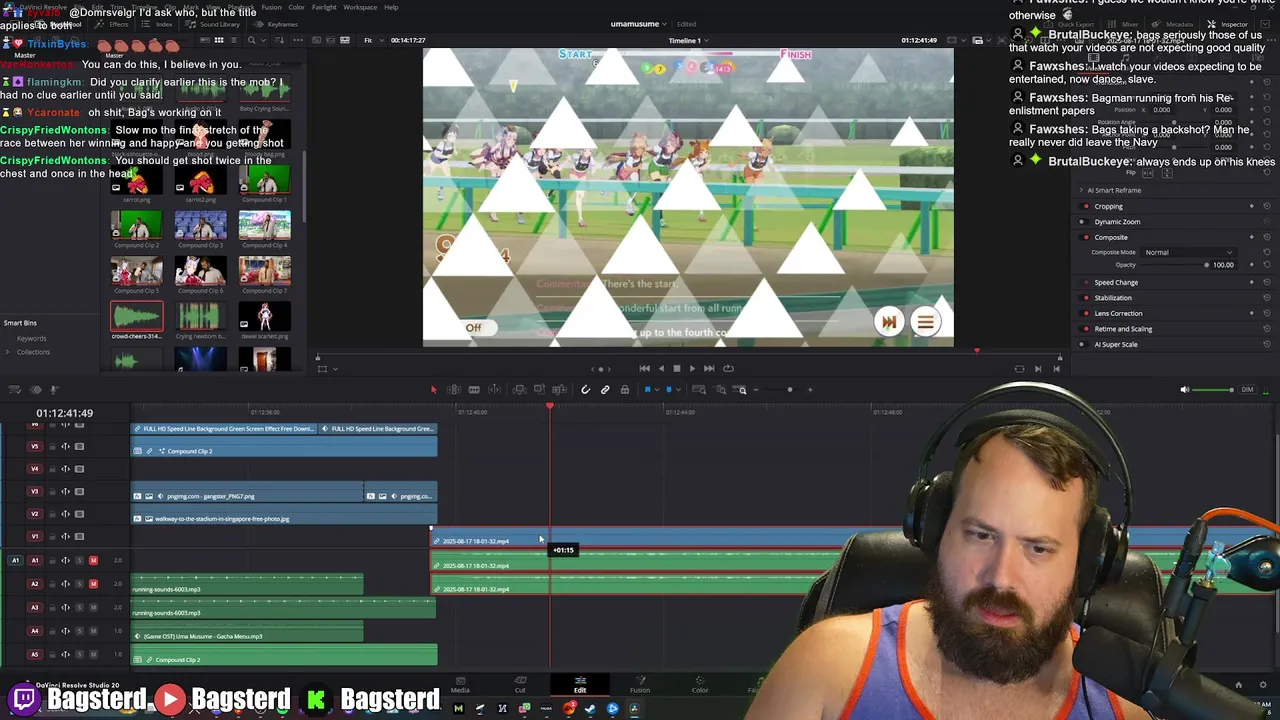
Task: Open the marker color dropdown arrow
Action: [x=677, y=390]
